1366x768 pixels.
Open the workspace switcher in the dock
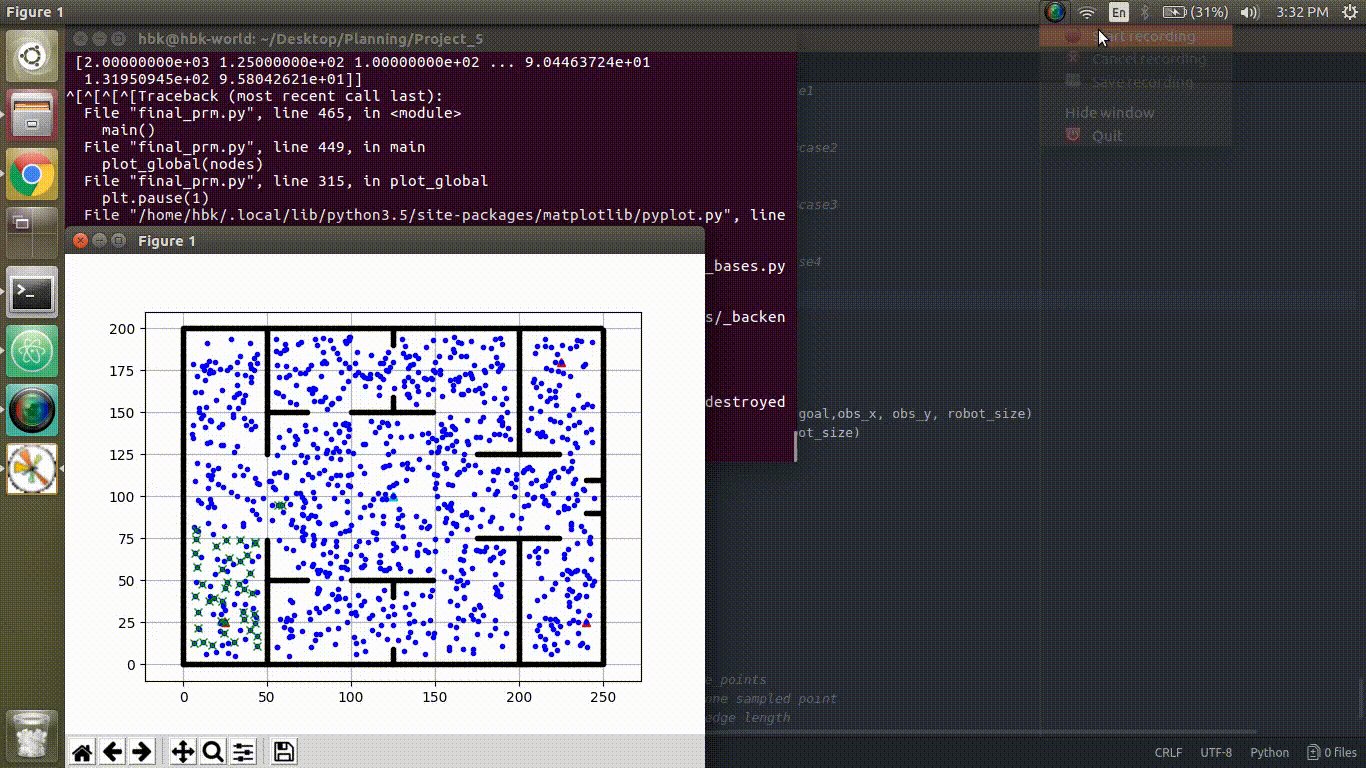pos(32,234)
